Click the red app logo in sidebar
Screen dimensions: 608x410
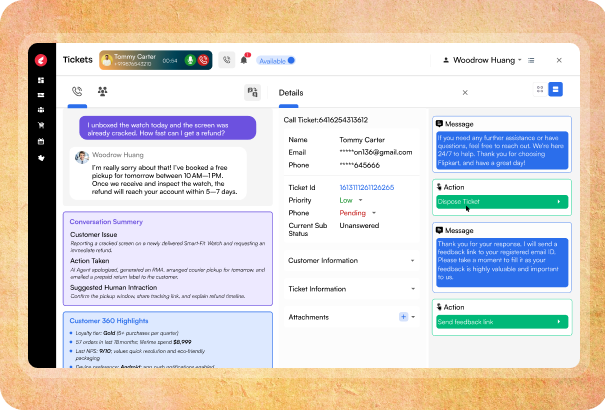pyautogui.click(x=41, y=60)
